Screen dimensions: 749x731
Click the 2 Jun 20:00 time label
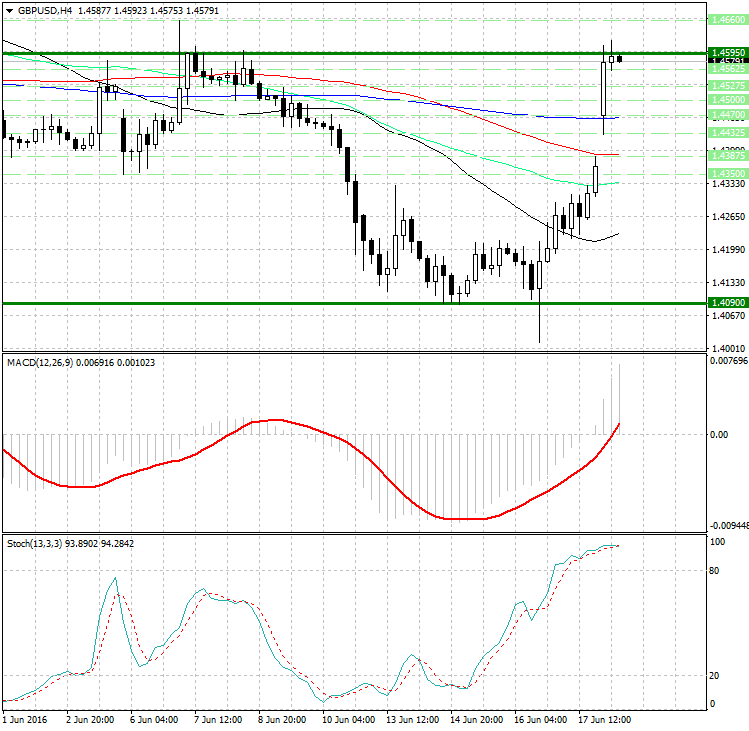90,720
